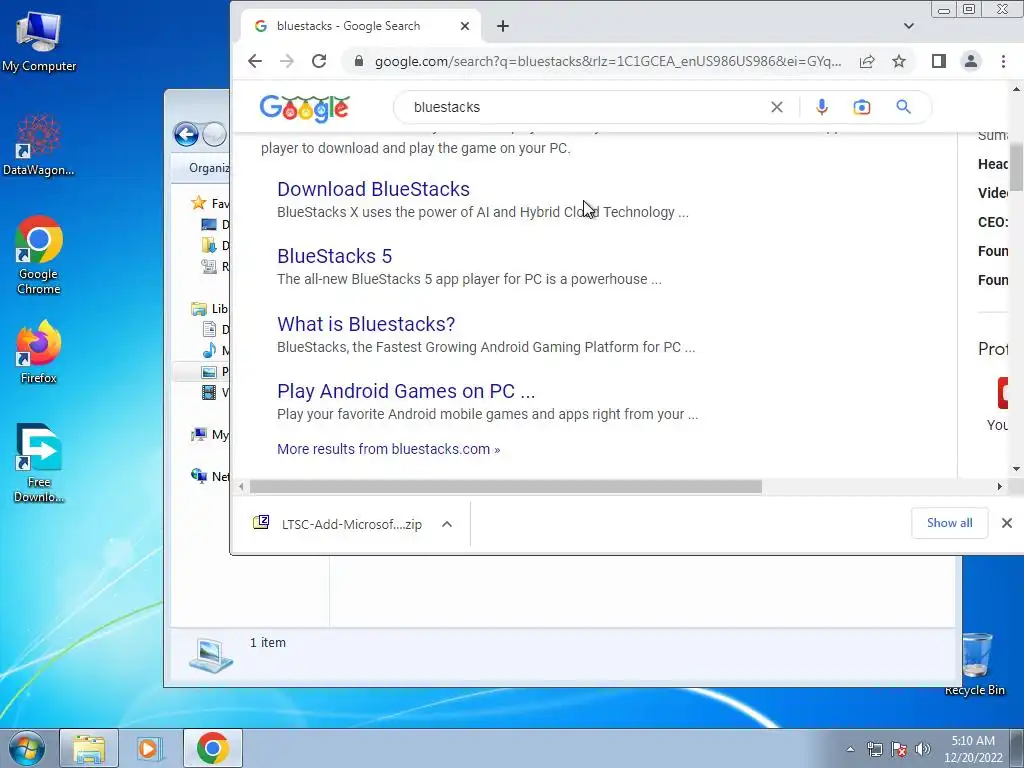Go to Google home via holiday logo
Viewport: 1024px width, 768px height.
coord(304,108)
